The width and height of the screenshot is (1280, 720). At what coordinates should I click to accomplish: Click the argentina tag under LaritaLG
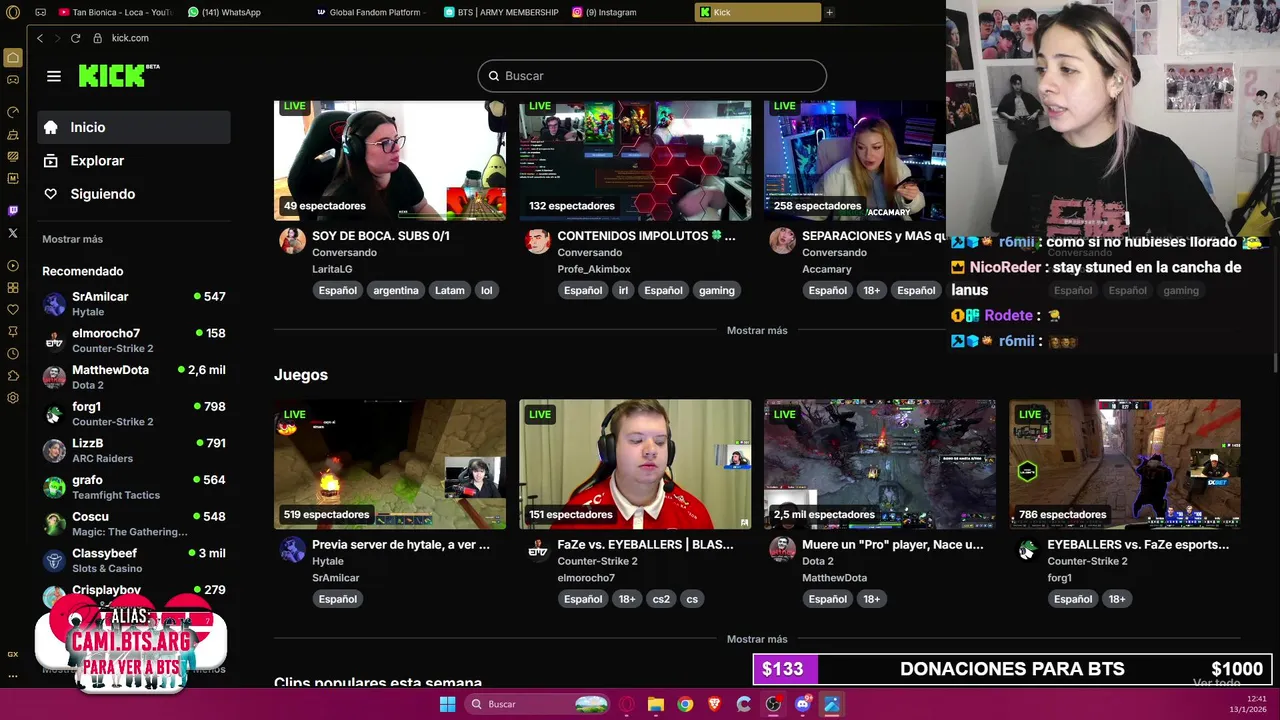click(396, 290)
